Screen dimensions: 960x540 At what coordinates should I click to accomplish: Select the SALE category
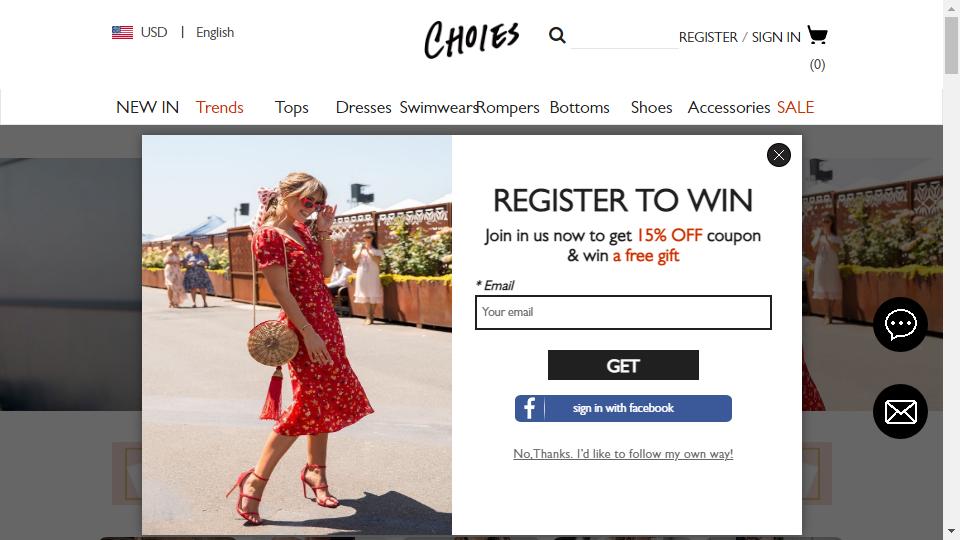795,107
